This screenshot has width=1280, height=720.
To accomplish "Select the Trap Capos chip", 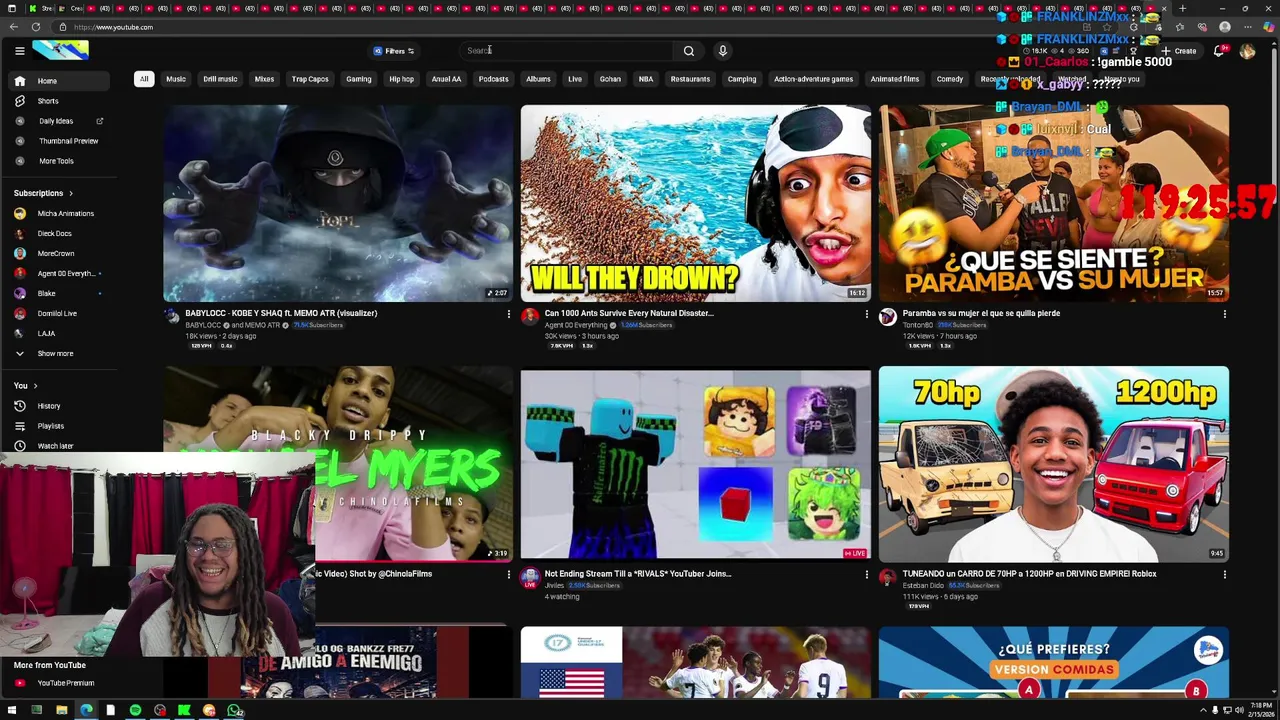I will click(x=310, y=79).
